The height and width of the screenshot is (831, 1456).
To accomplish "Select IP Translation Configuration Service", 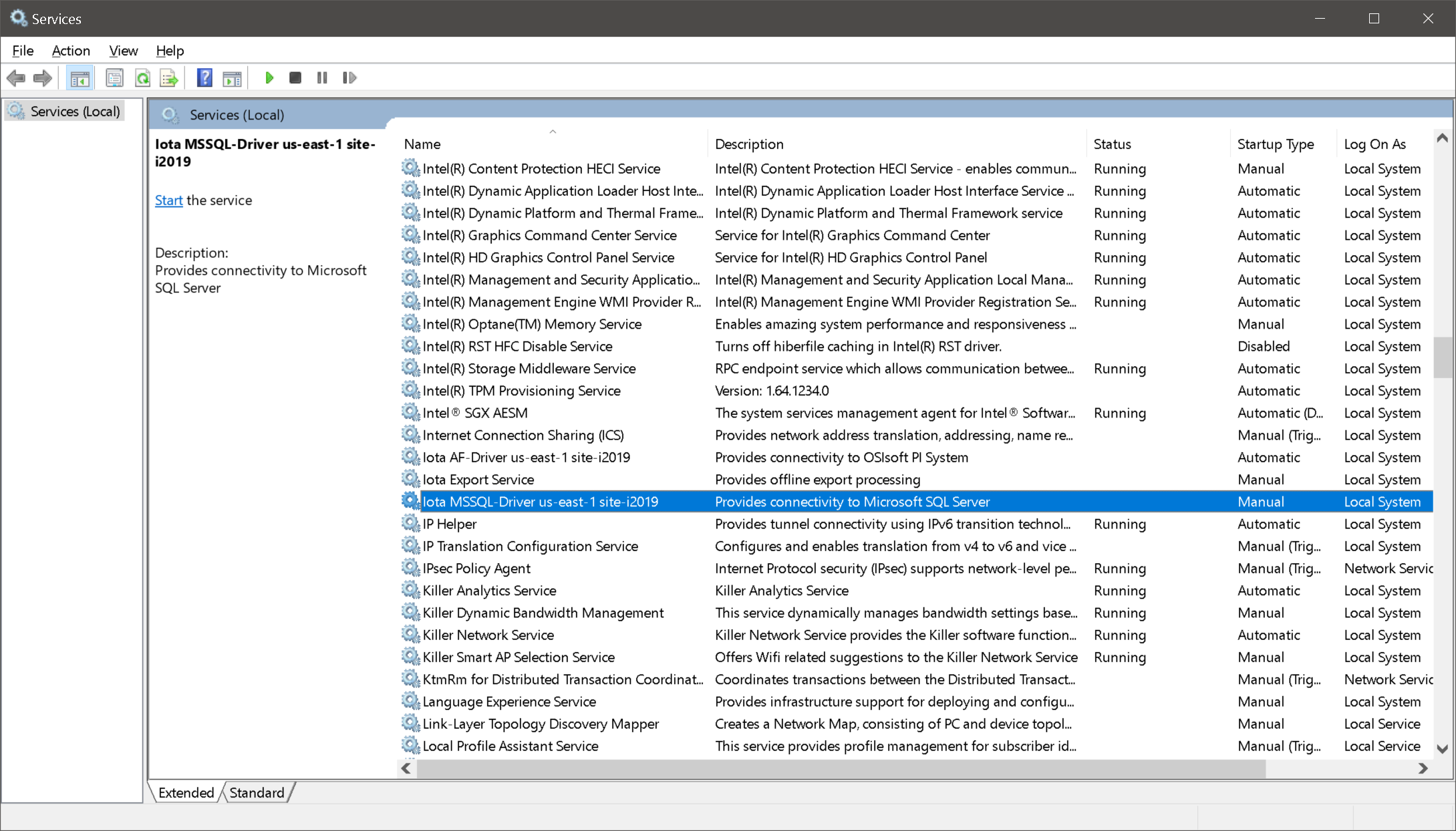I will click(916, 546).
